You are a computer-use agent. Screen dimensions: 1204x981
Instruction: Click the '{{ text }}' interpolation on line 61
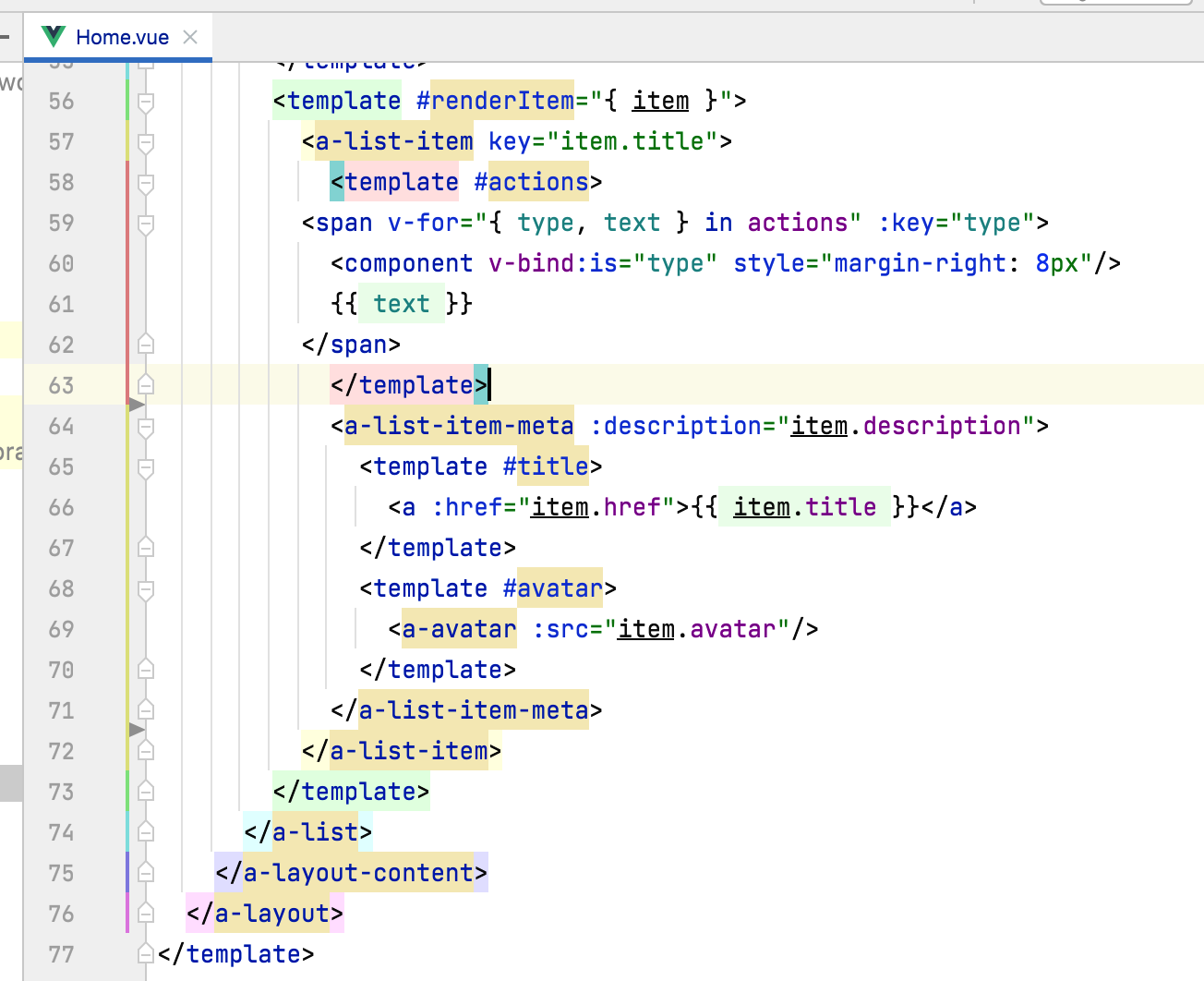click(x=402, y=304)
